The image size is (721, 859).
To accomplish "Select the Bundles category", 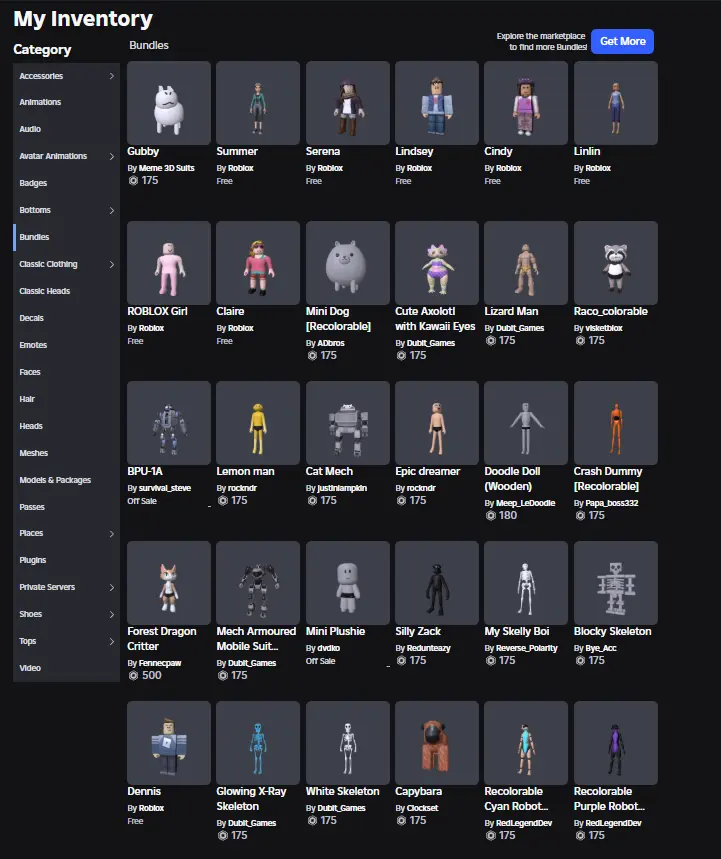I will point(66,237).
